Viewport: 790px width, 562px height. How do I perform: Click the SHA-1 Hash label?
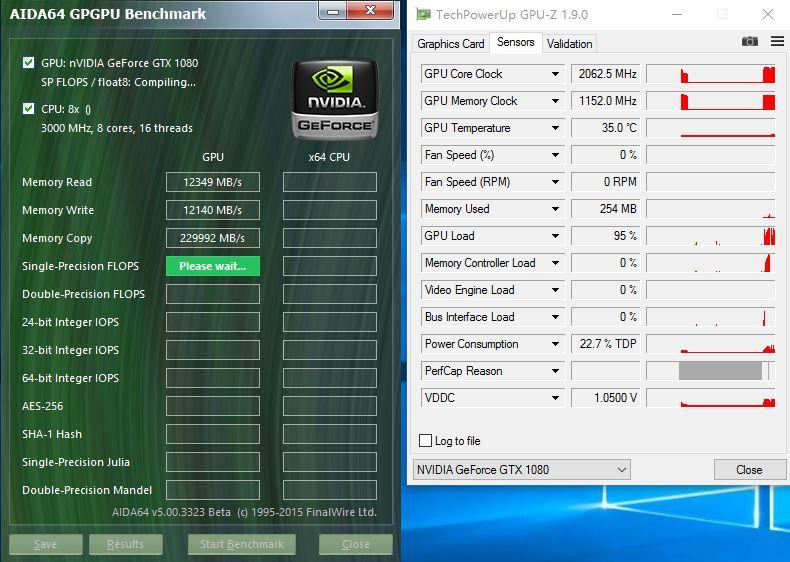52,434
